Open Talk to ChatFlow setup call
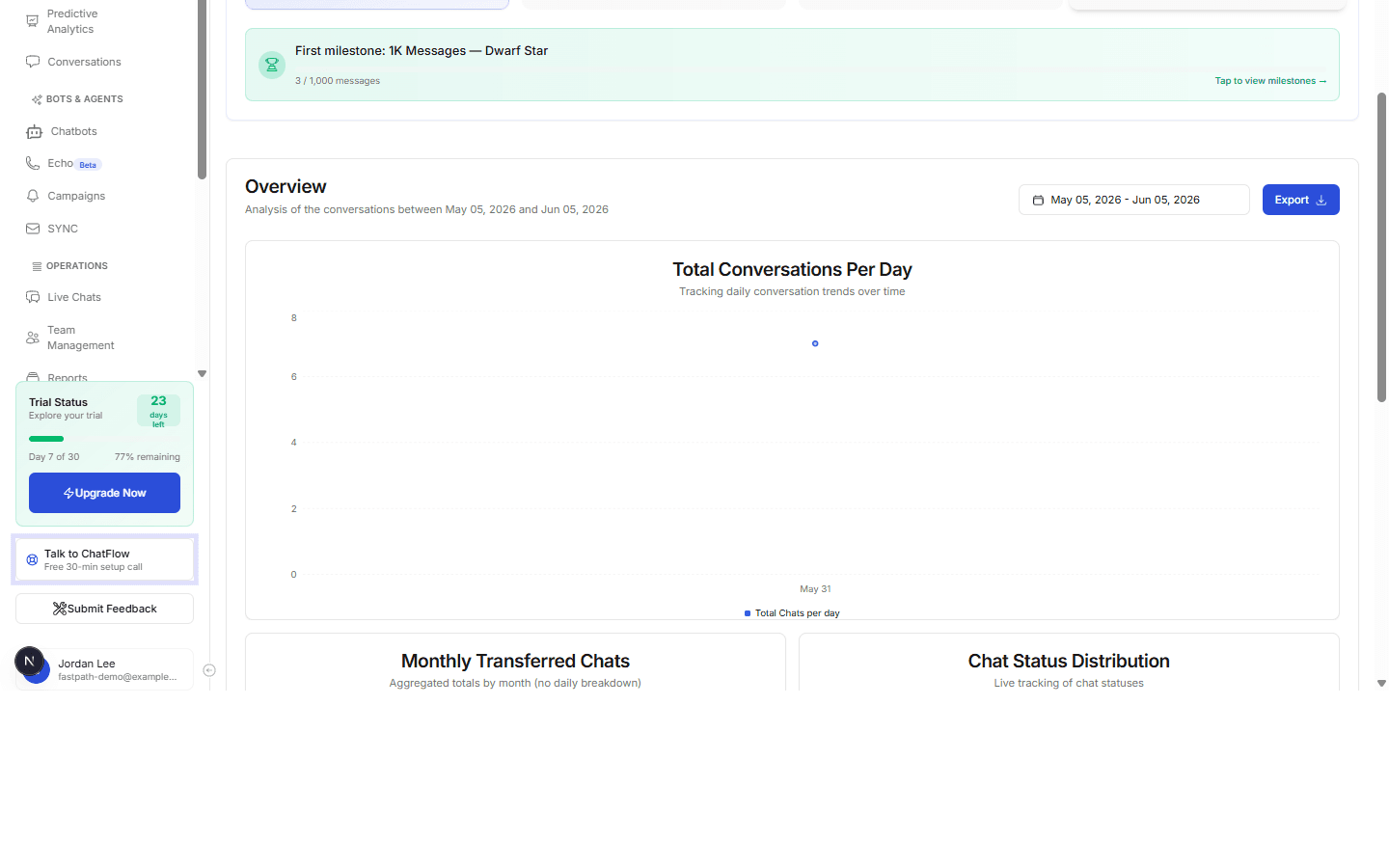 (104, 559)
